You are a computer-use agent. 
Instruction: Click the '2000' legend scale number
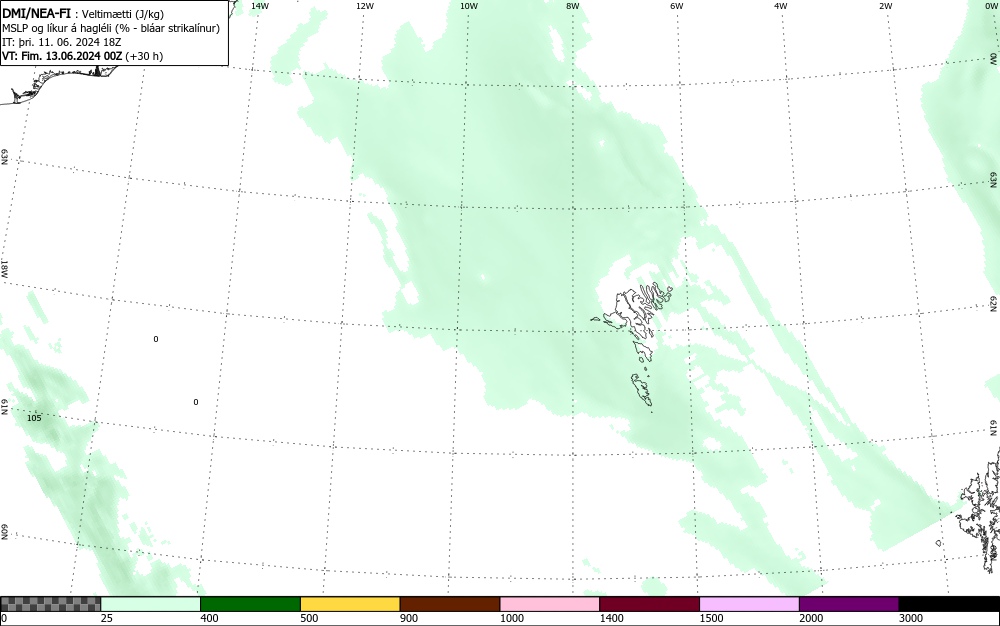click(811, 618)
